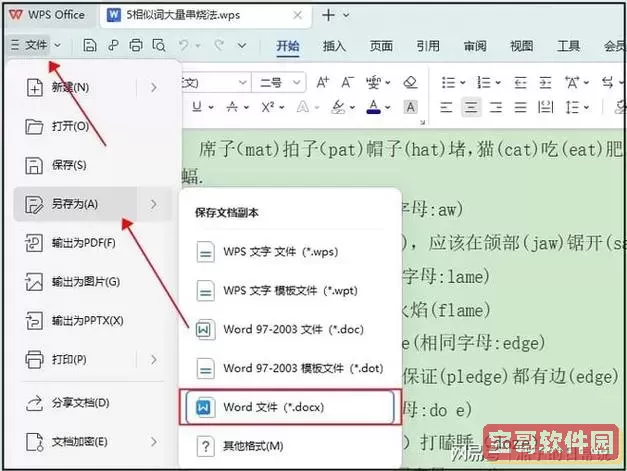Open the font color dropdown arrow
Viewport: 627px width, 471px height.
tap(388, 107)
